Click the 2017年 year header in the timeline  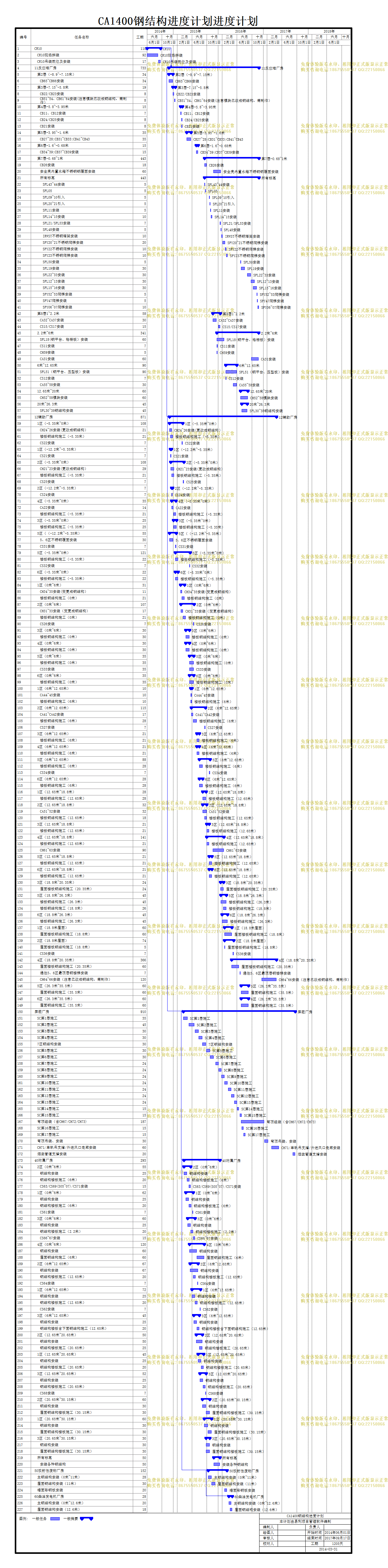pyautogui.click(x=285, y=31)
